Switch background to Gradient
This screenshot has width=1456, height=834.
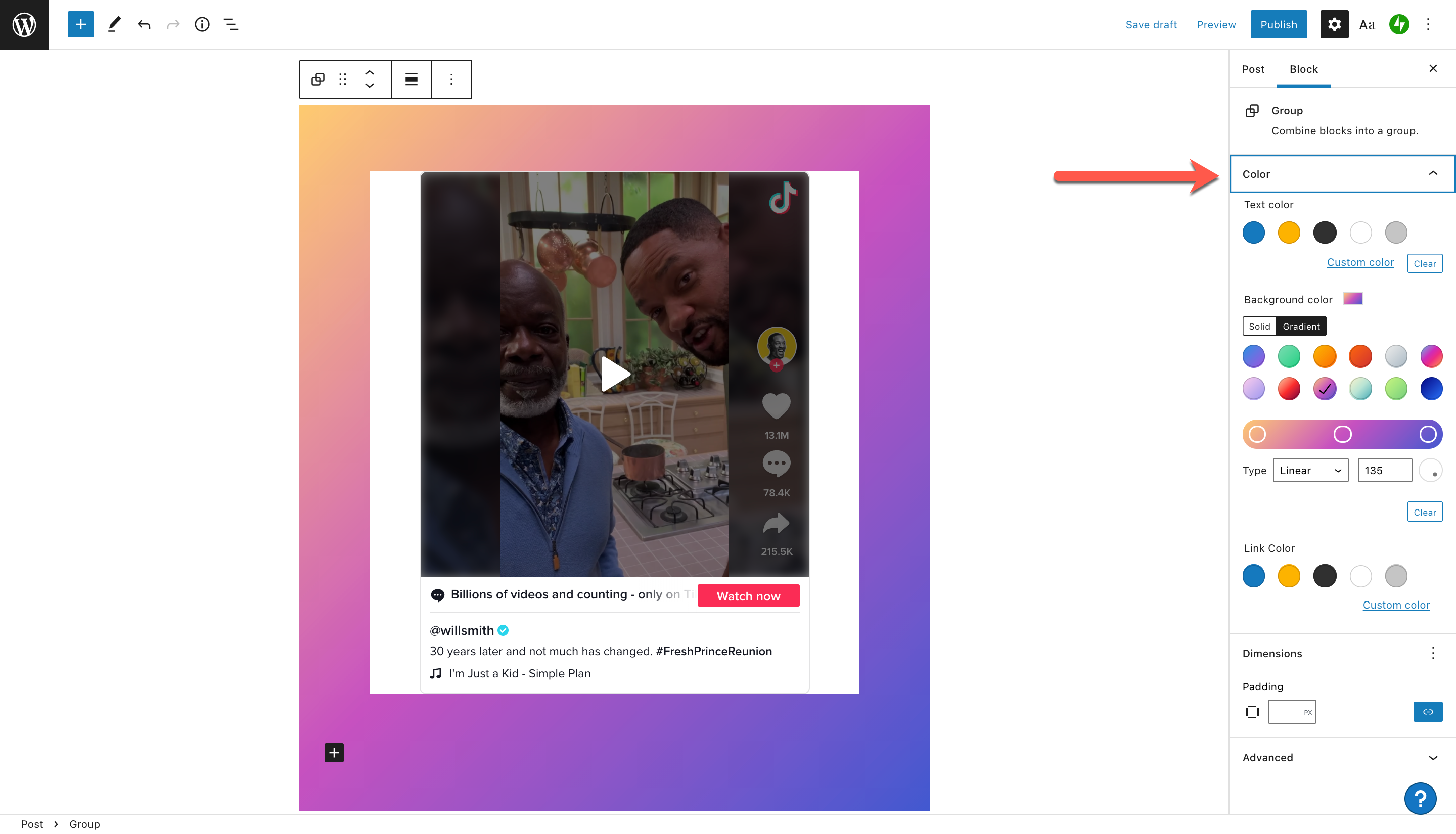[1301, 326]
